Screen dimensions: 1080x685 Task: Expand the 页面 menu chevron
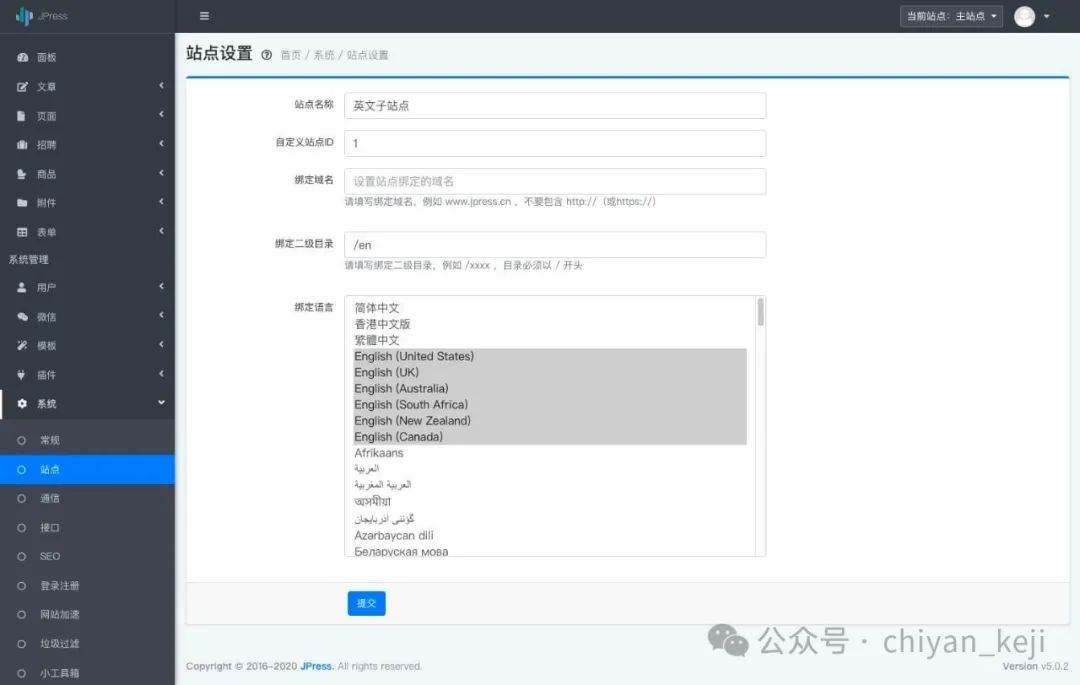[161, 114]
